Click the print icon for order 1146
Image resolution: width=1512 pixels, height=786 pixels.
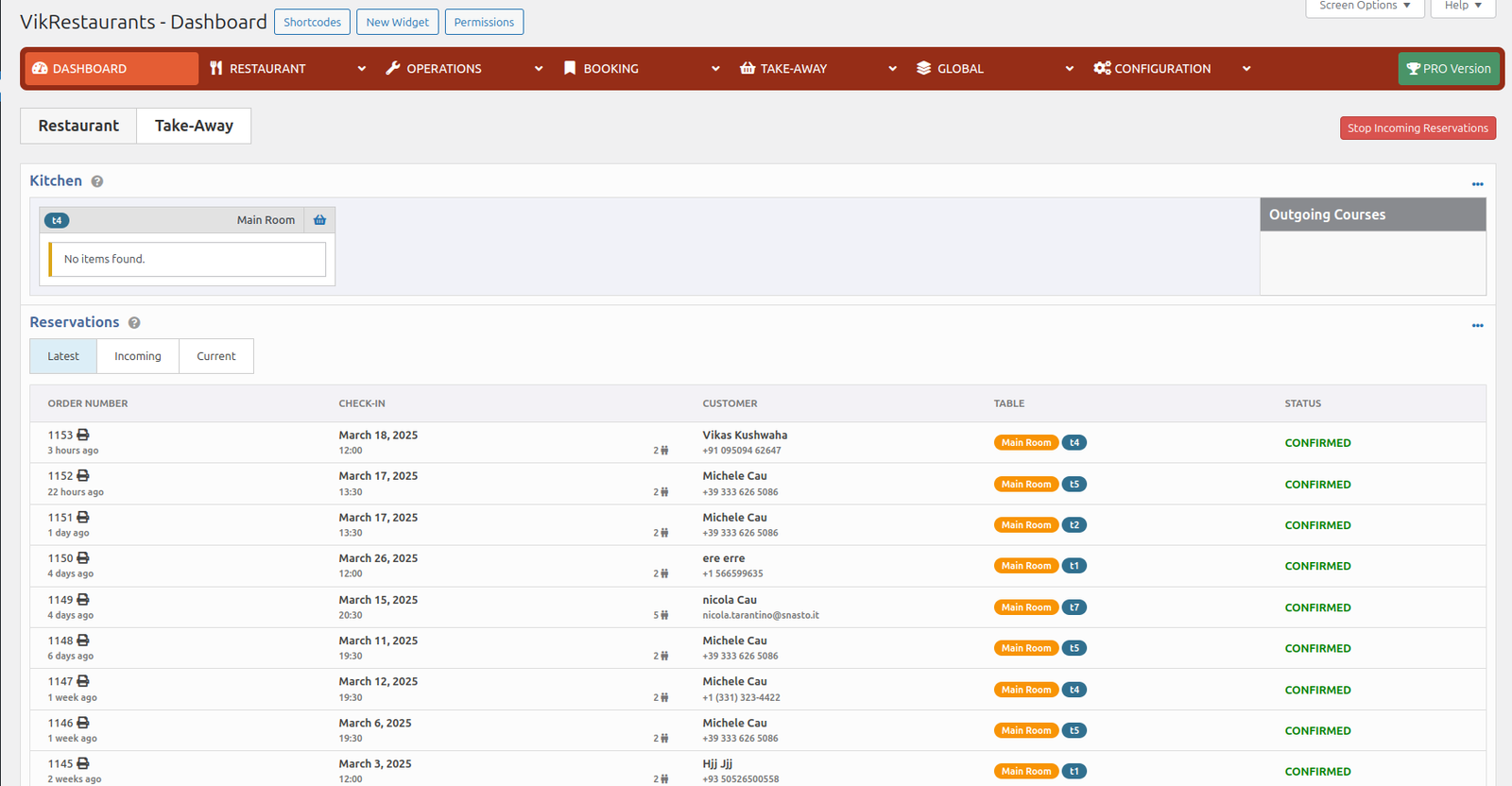pyautogui.click(x=83, y=722)
